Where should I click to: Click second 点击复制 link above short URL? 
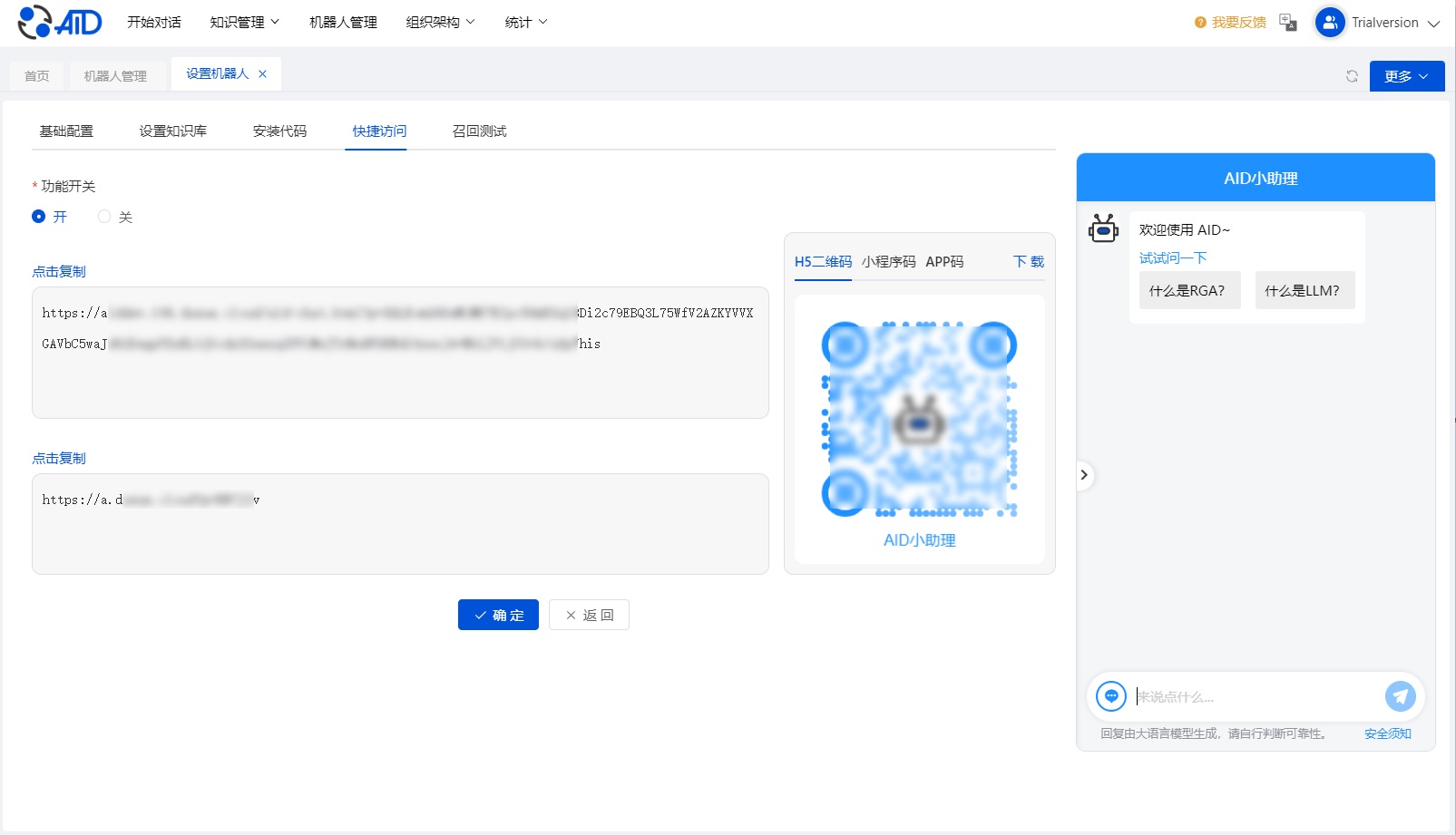59,458
